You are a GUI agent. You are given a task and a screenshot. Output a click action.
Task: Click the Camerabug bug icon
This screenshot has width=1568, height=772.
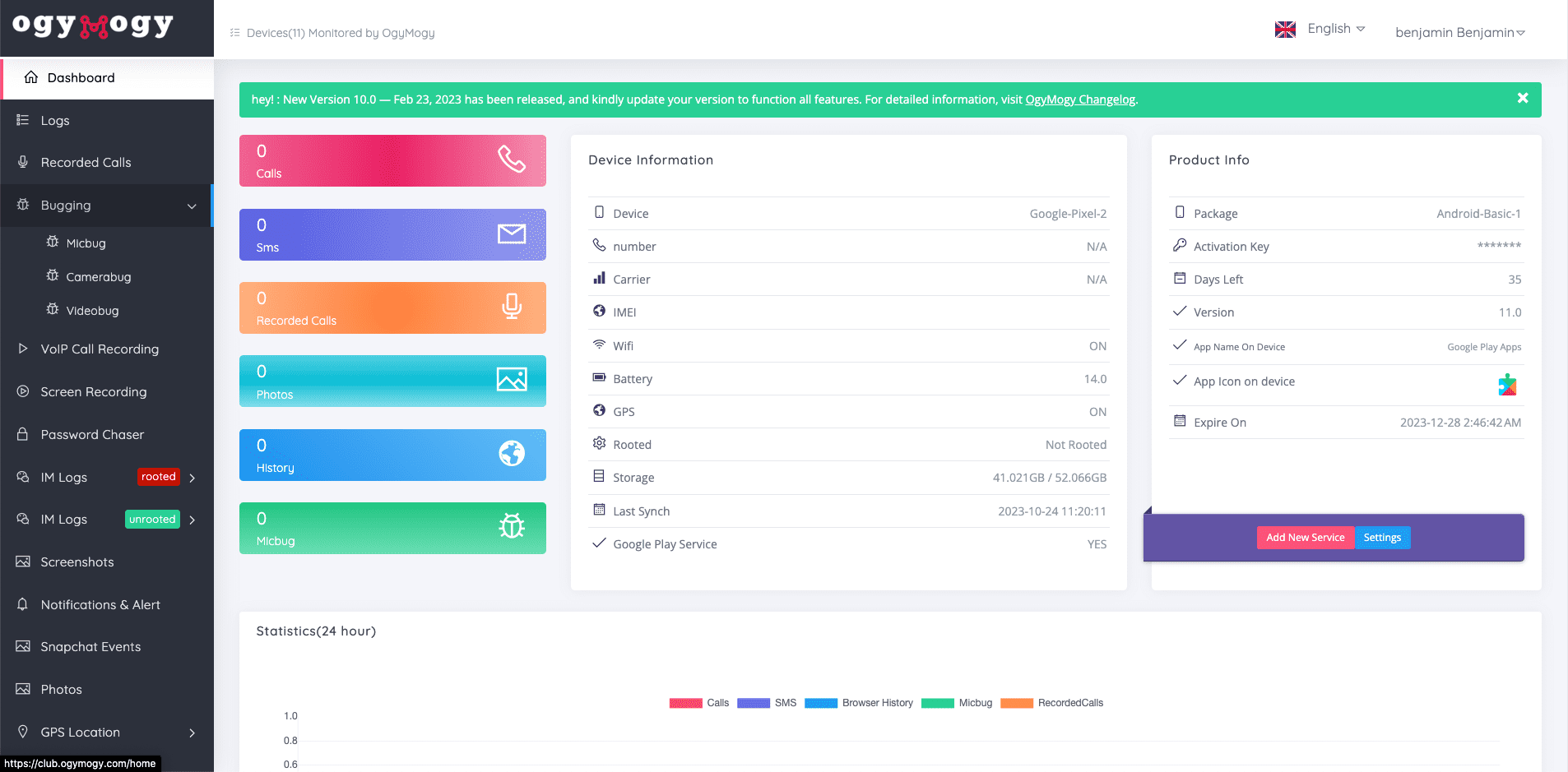pyautogui.click(x=53, y=275)
